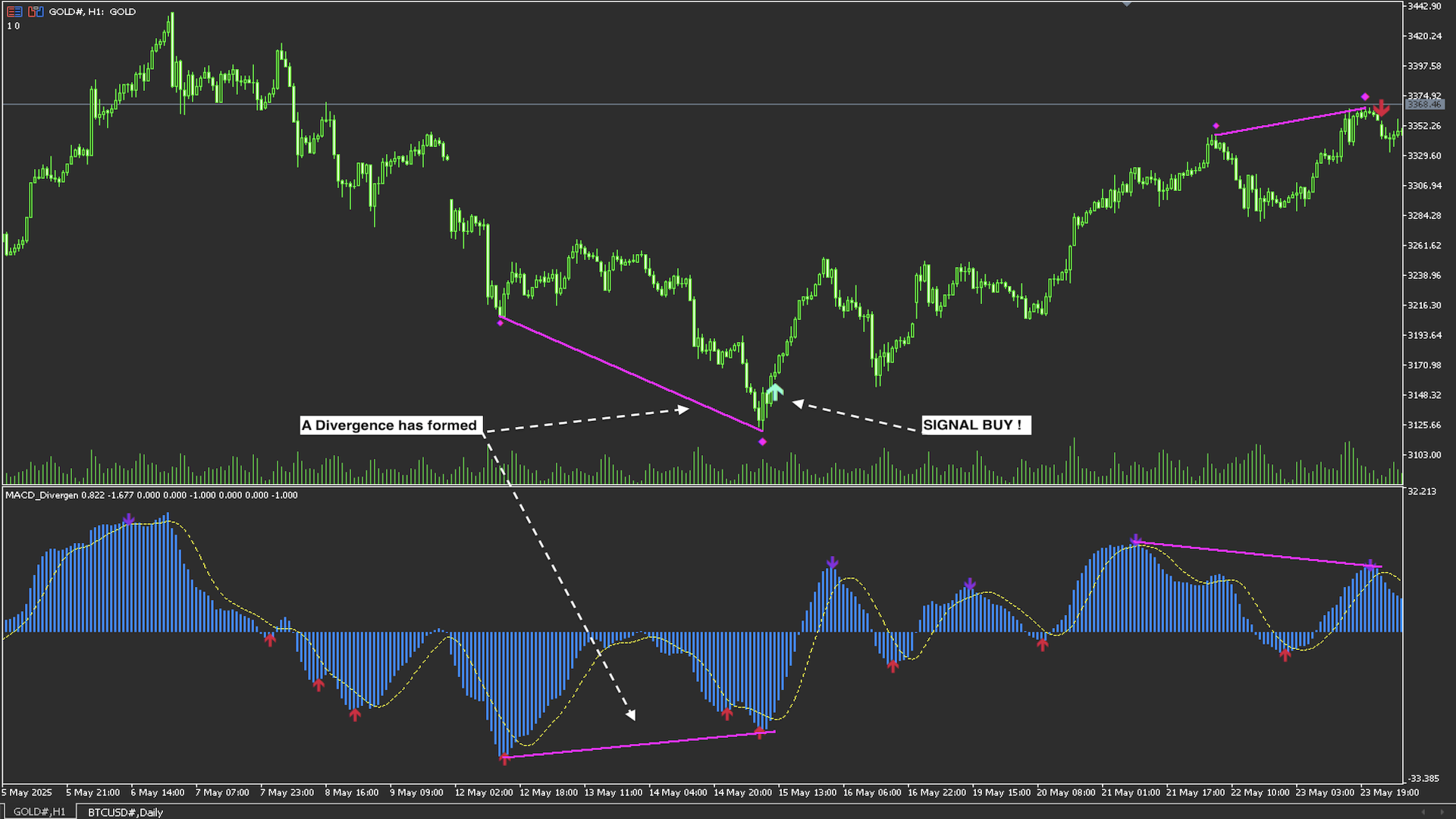The height and width of the screenshot is (819, 1456).
Task: Click price scale value 3329.60
Action: (1424, 155)
